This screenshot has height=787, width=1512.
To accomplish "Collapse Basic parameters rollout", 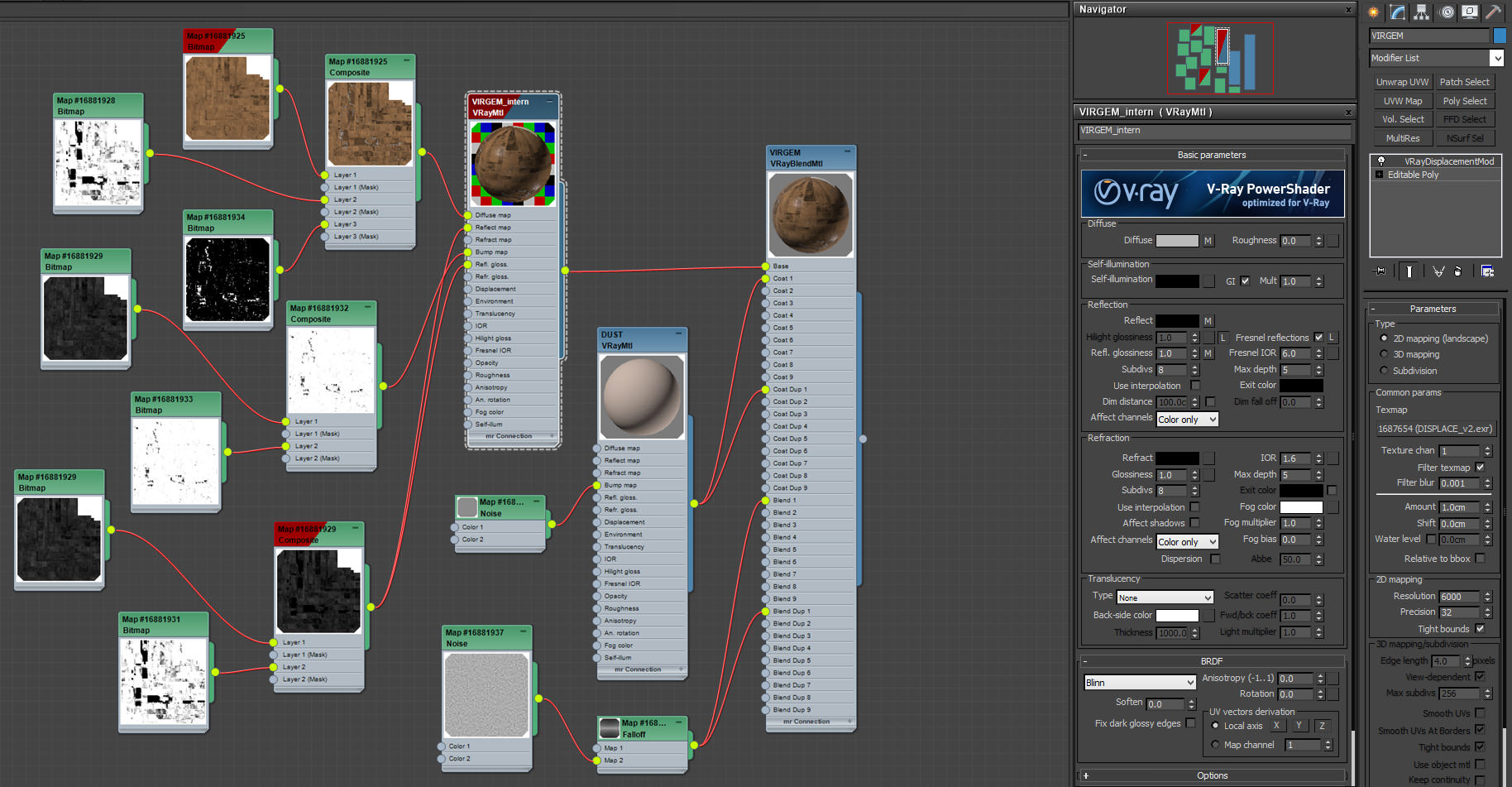I will [1212, 155].
